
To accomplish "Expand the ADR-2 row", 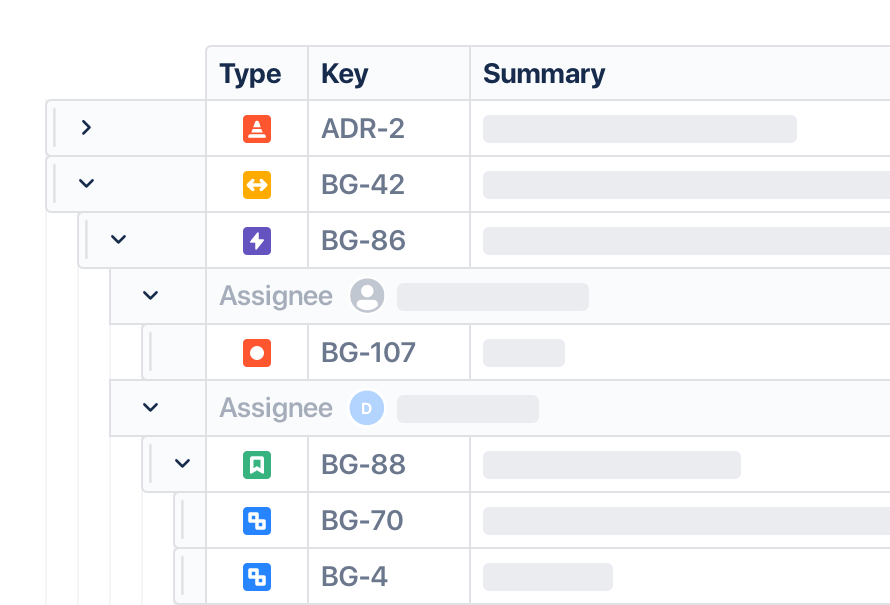I will click(x=86, y=128).
